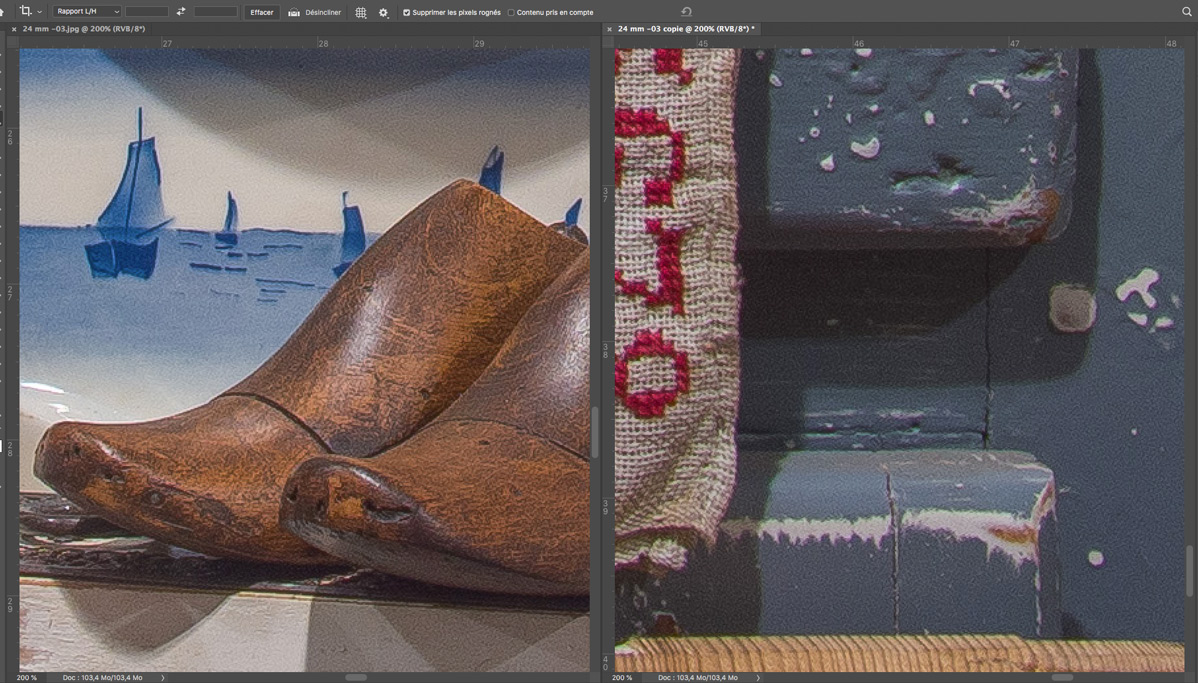
Task: Close the 24 mm -03 copie document
Action: pos(609,29)
